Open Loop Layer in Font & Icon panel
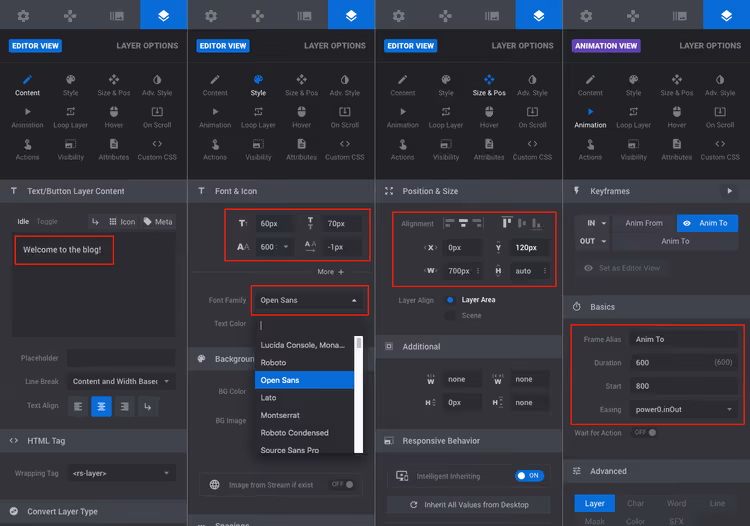This screenshot has width=750, height=526. point(258,118)
